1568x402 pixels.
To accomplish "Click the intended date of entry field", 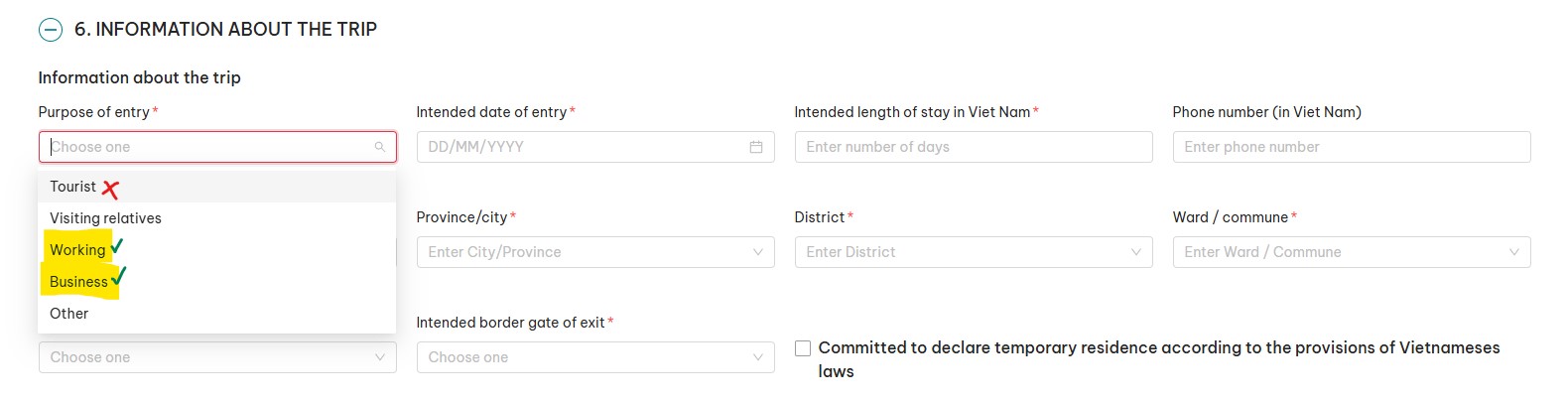I will click(586, 147).
